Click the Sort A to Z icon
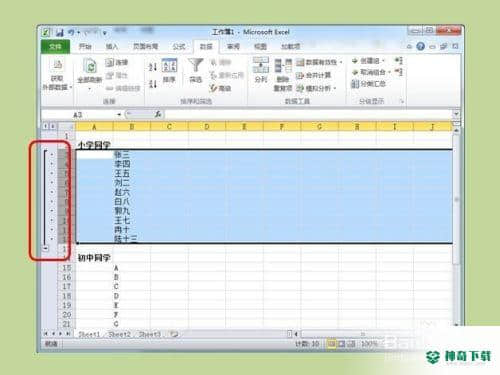The image size is (500, 375). (x=152, y=67)
